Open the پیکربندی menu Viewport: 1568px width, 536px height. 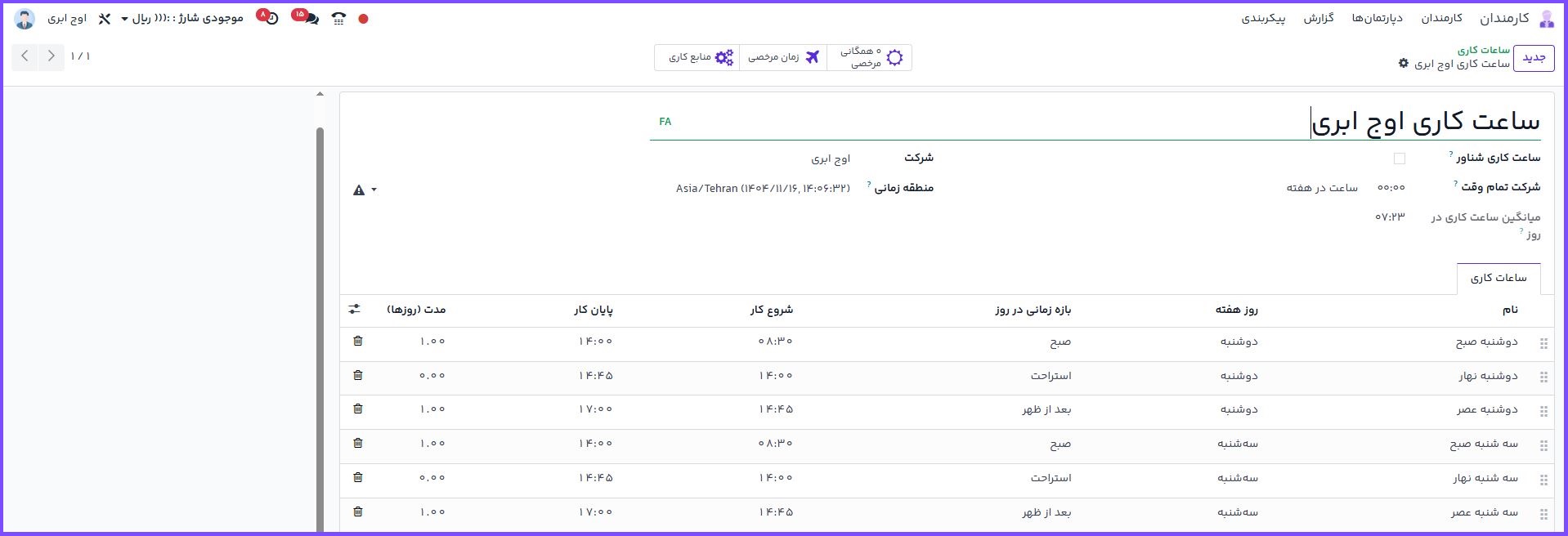[x=1263, y=18]
